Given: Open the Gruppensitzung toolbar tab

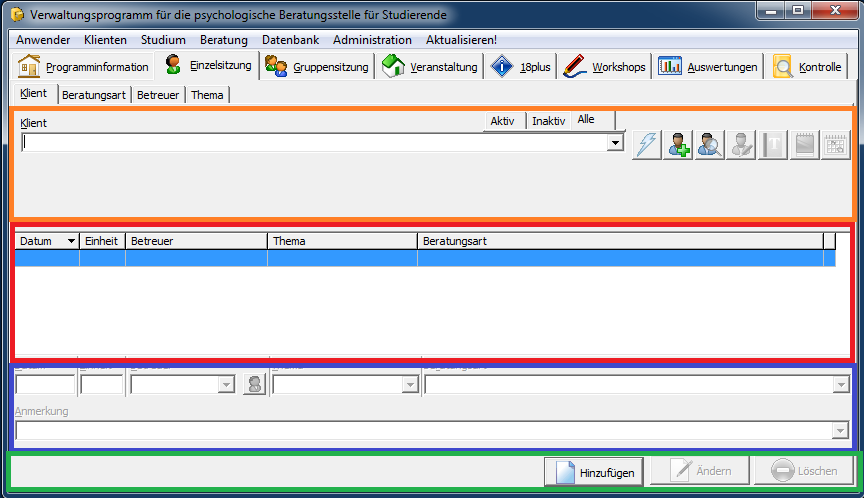Looking at the screenshot, I should pos(317,67).
